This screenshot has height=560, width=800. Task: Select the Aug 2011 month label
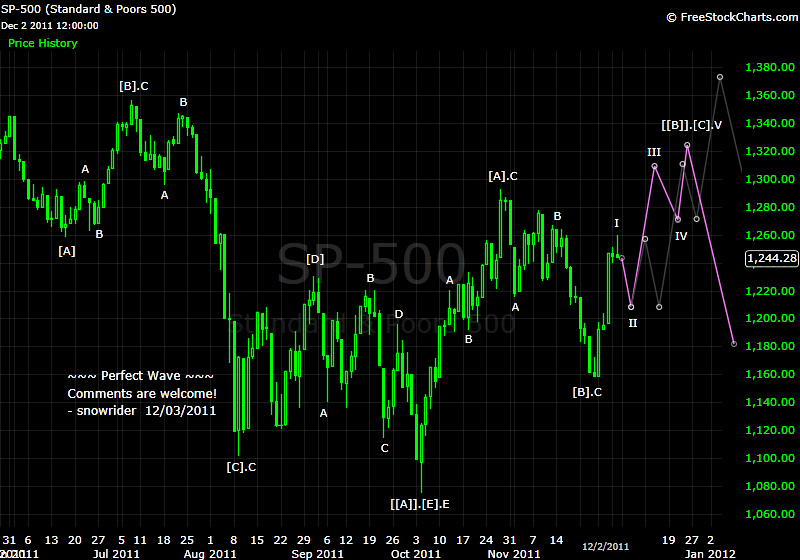click(x=210, y=554)
